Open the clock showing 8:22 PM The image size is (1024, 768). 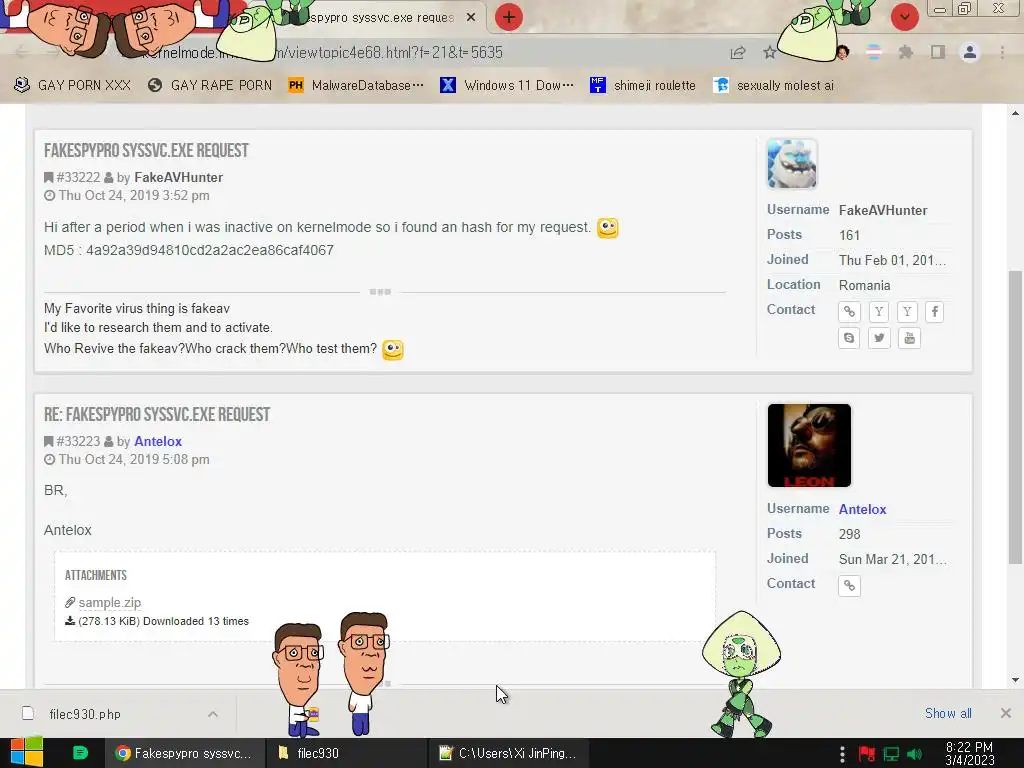[970, 754]
